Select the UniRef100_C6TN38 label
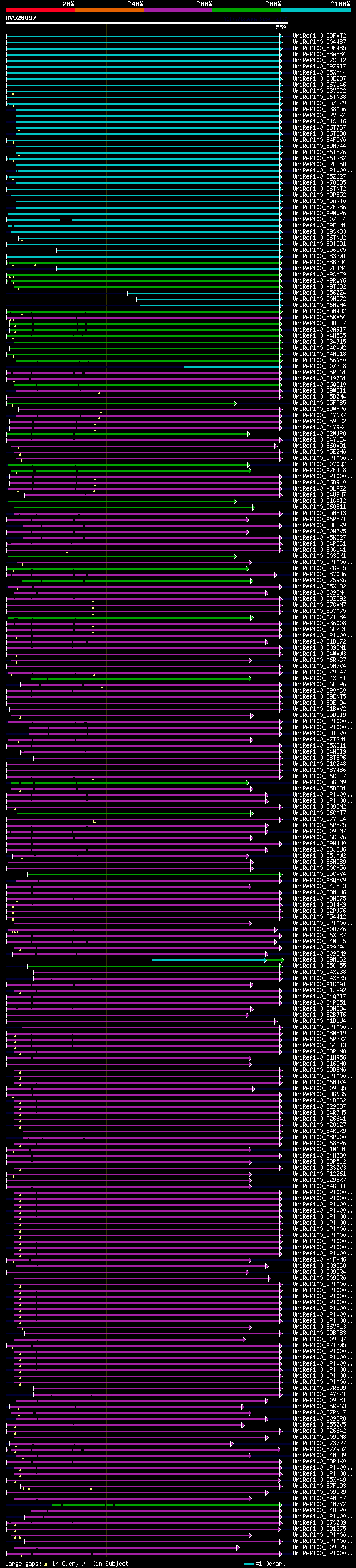 click(x=319, y=97)
